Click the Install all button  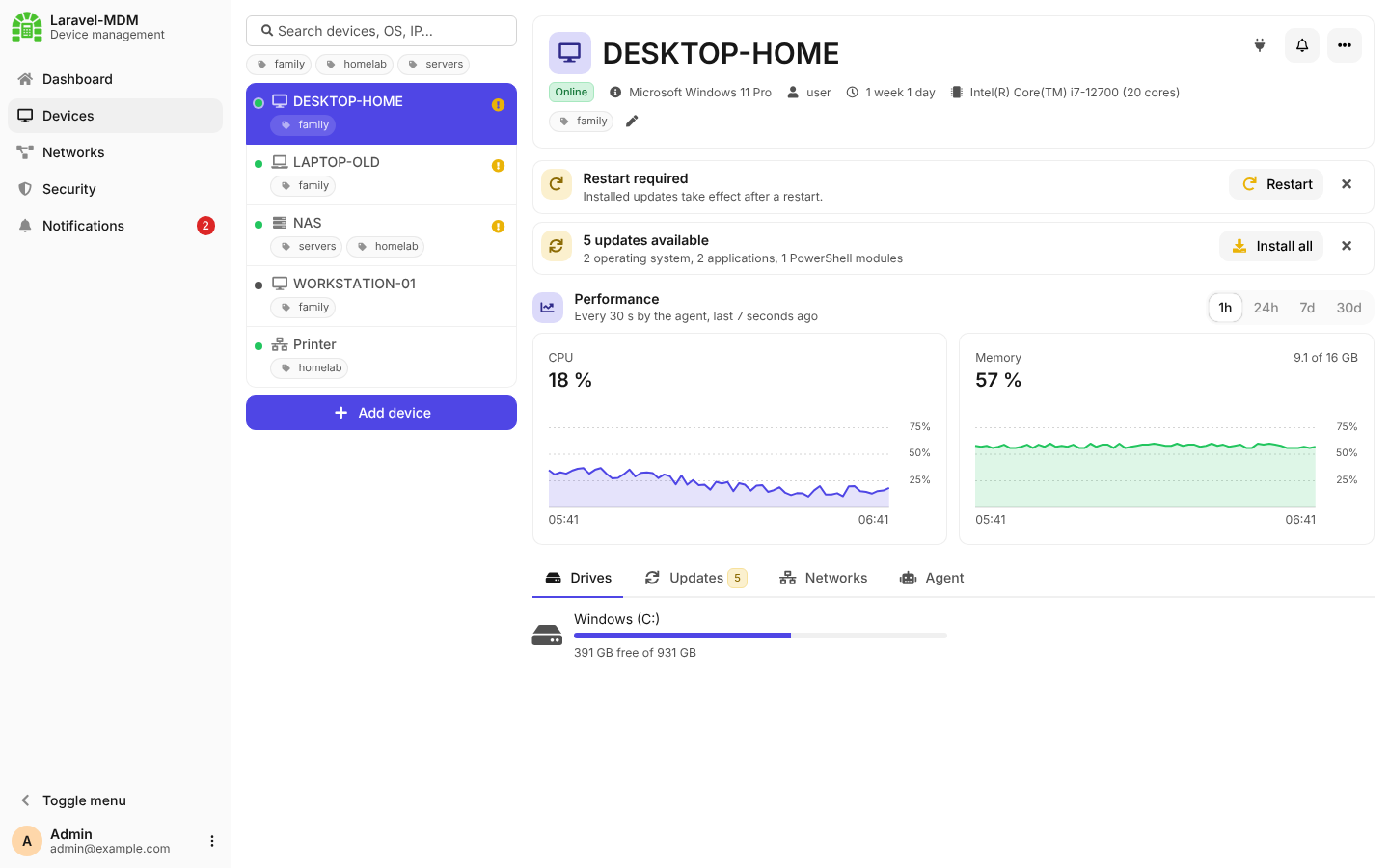(x=1271, y=246)
